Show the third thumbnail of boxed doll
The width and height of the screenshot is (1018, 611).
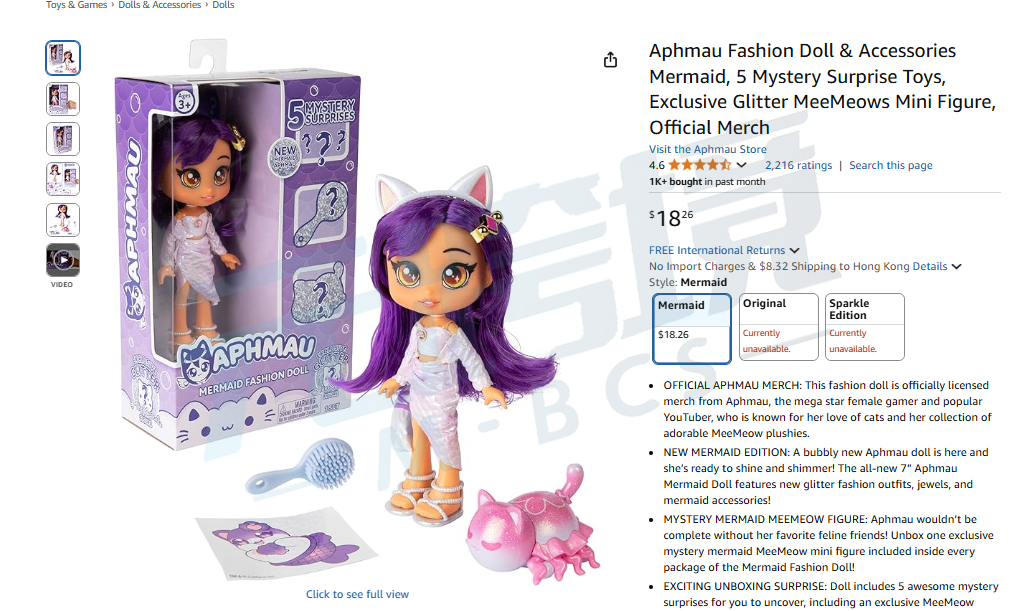point(63,139)
